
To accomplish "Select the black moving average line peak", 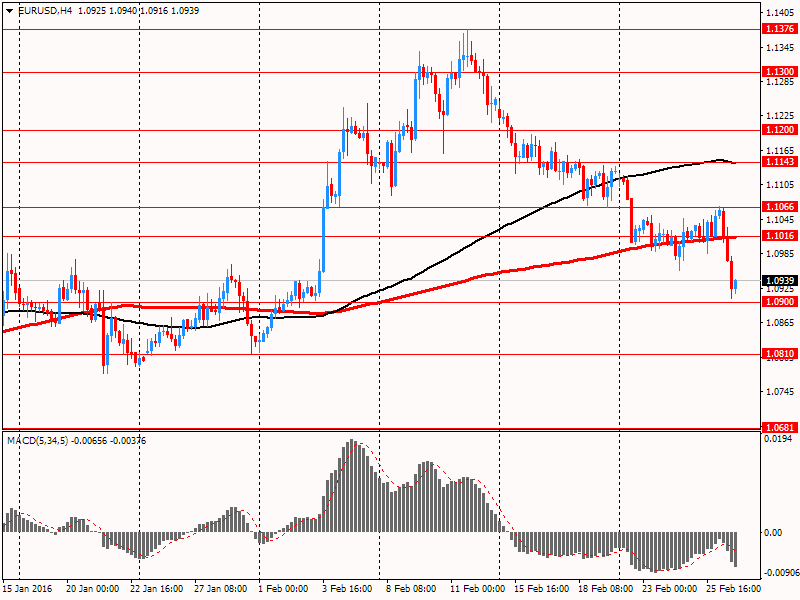I will [716, 159].
